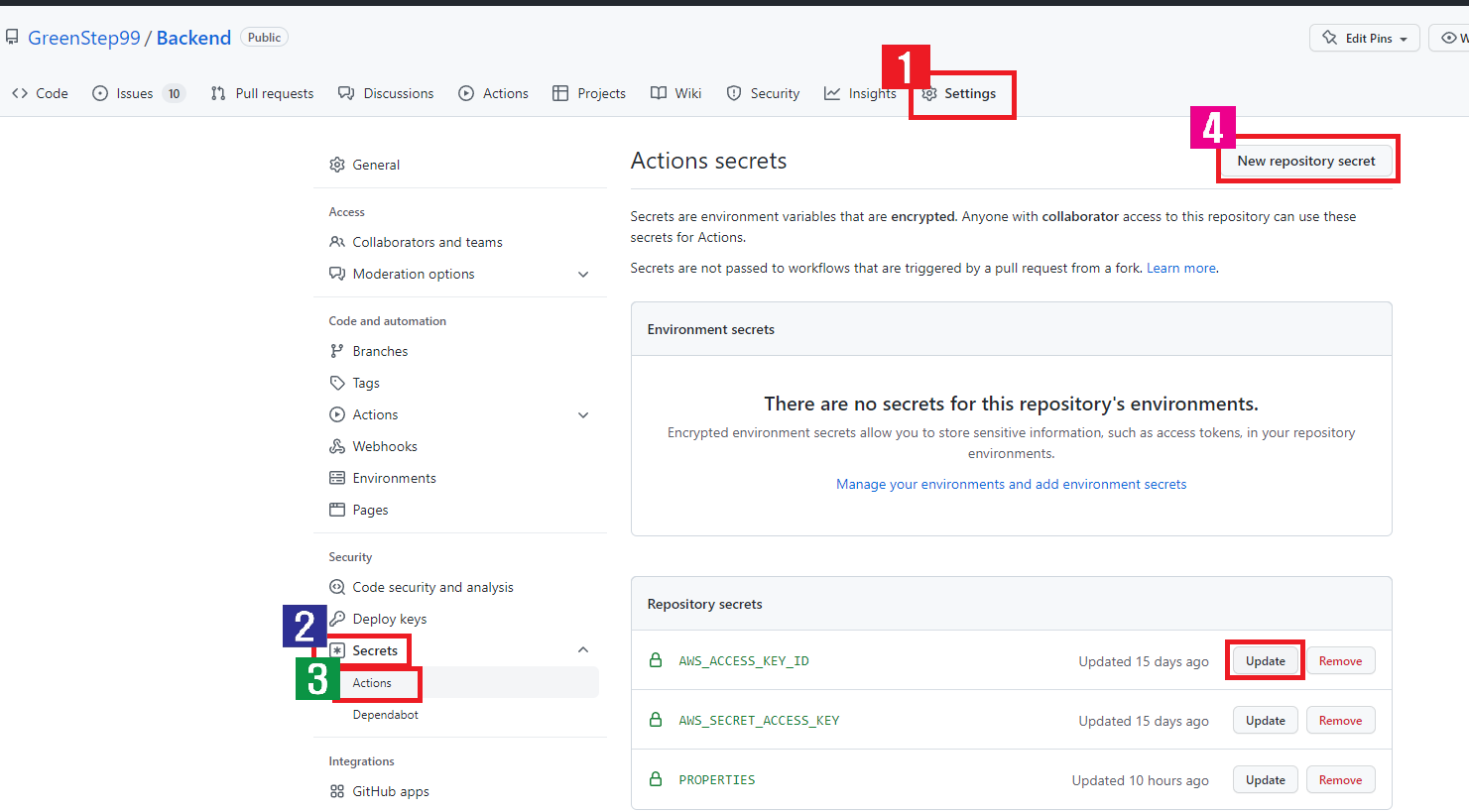This screenshot has height=812, width=1469.
Task: Open the Insights tab
Action: click(x=860, y=93)
